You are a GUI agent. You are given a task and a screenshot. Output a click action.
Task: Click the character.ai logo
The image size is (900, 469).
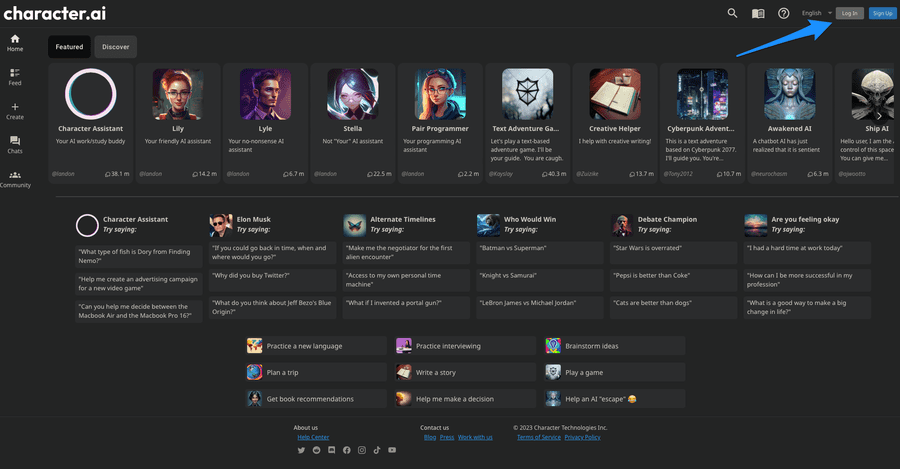tap(55, 13)
